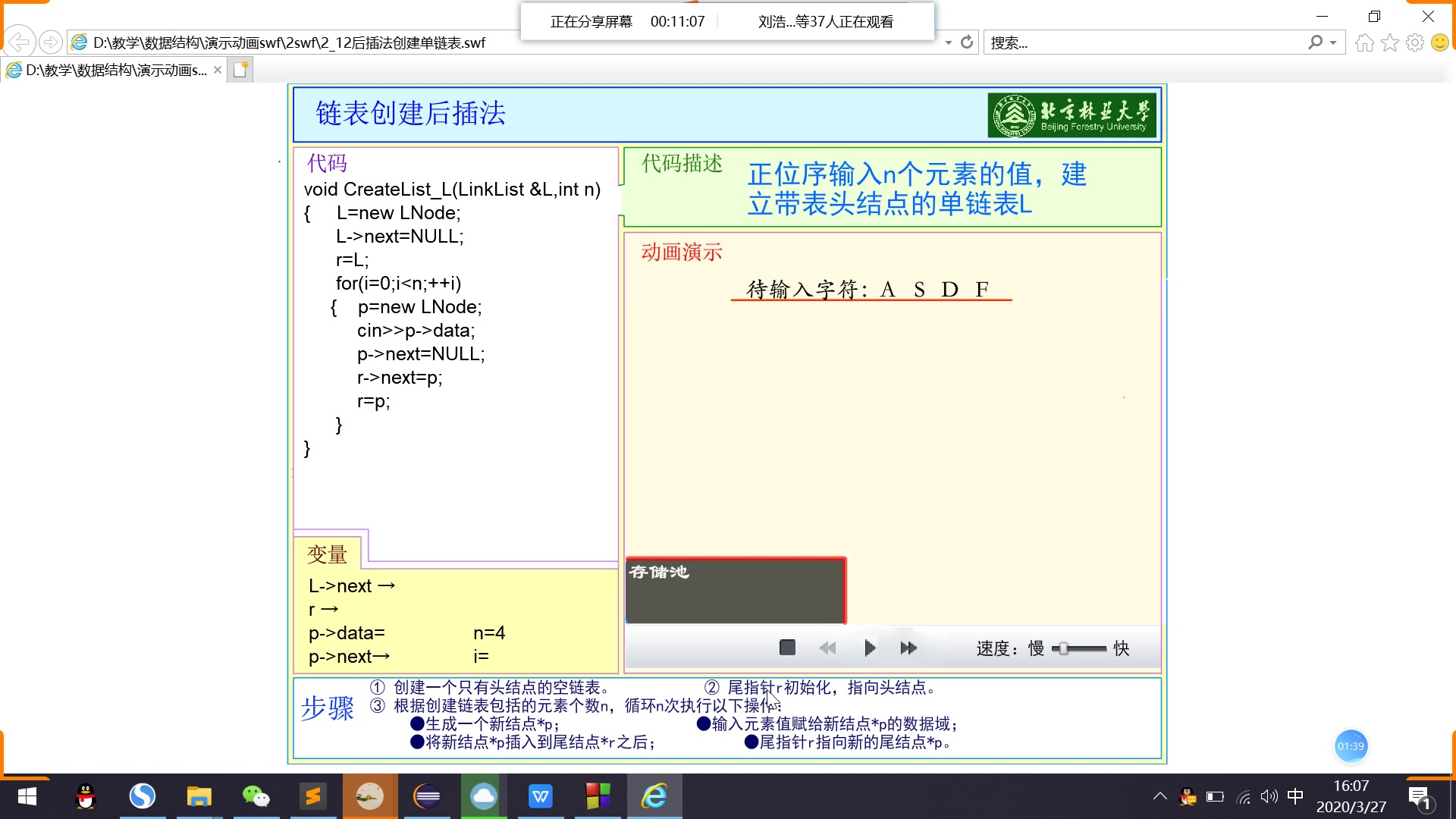This screenshot has height=819, width=1456.
Task: Open the Eclipse icon on taskbar
Action: 427,796
